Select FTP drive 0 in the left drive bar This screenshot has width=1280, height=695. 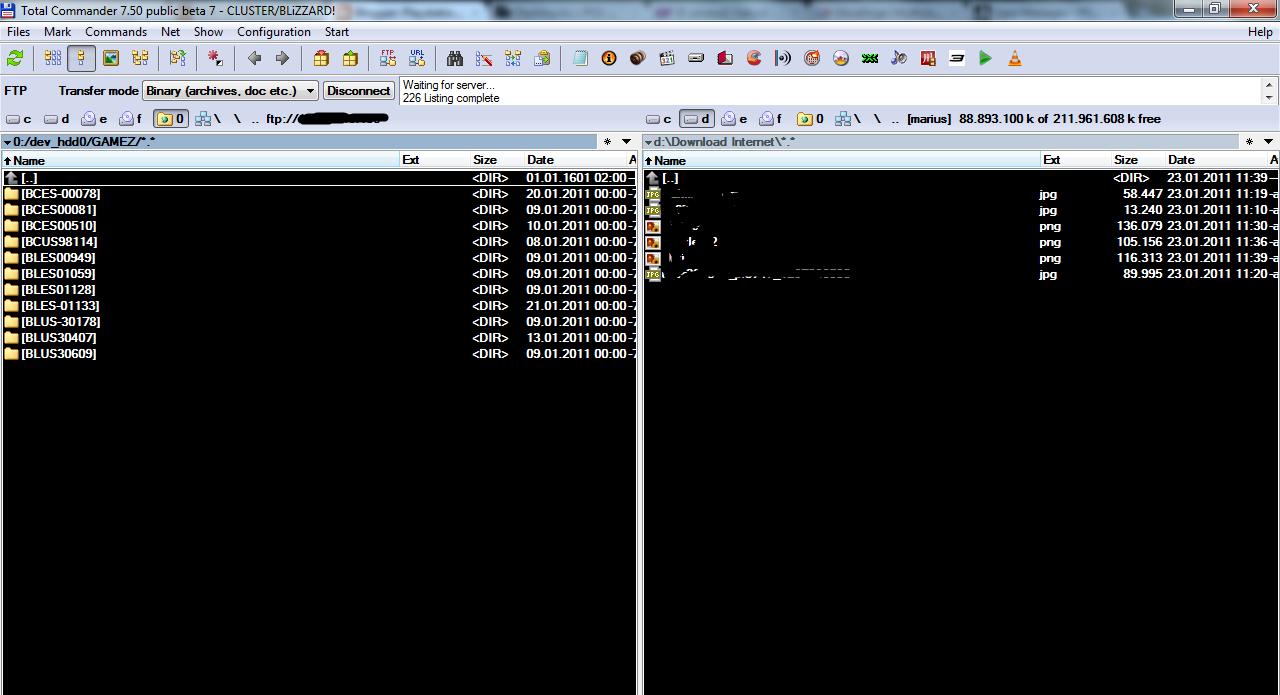170,119
